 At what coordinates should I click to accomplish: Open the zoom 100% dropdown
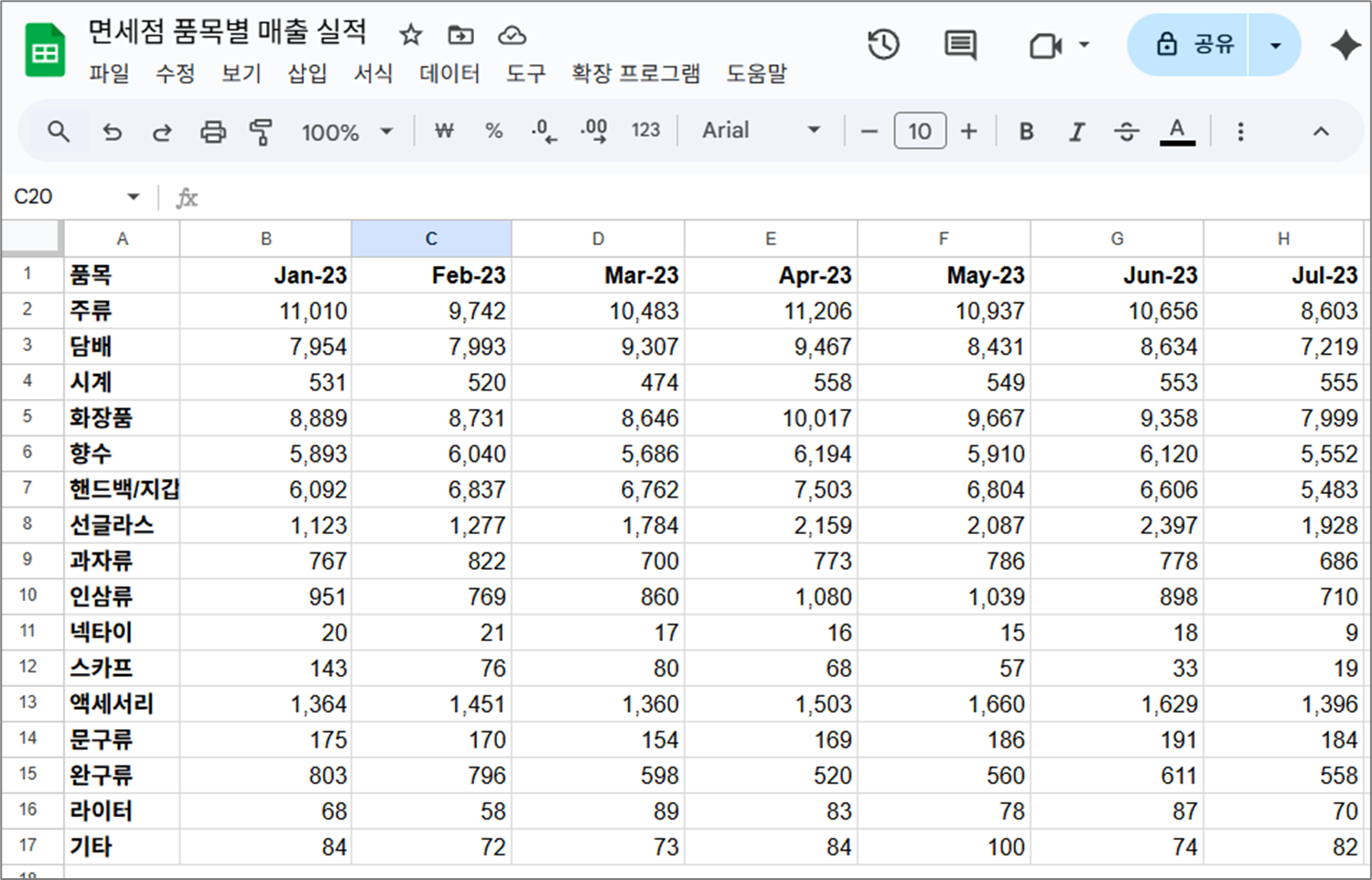pos(348,132)
